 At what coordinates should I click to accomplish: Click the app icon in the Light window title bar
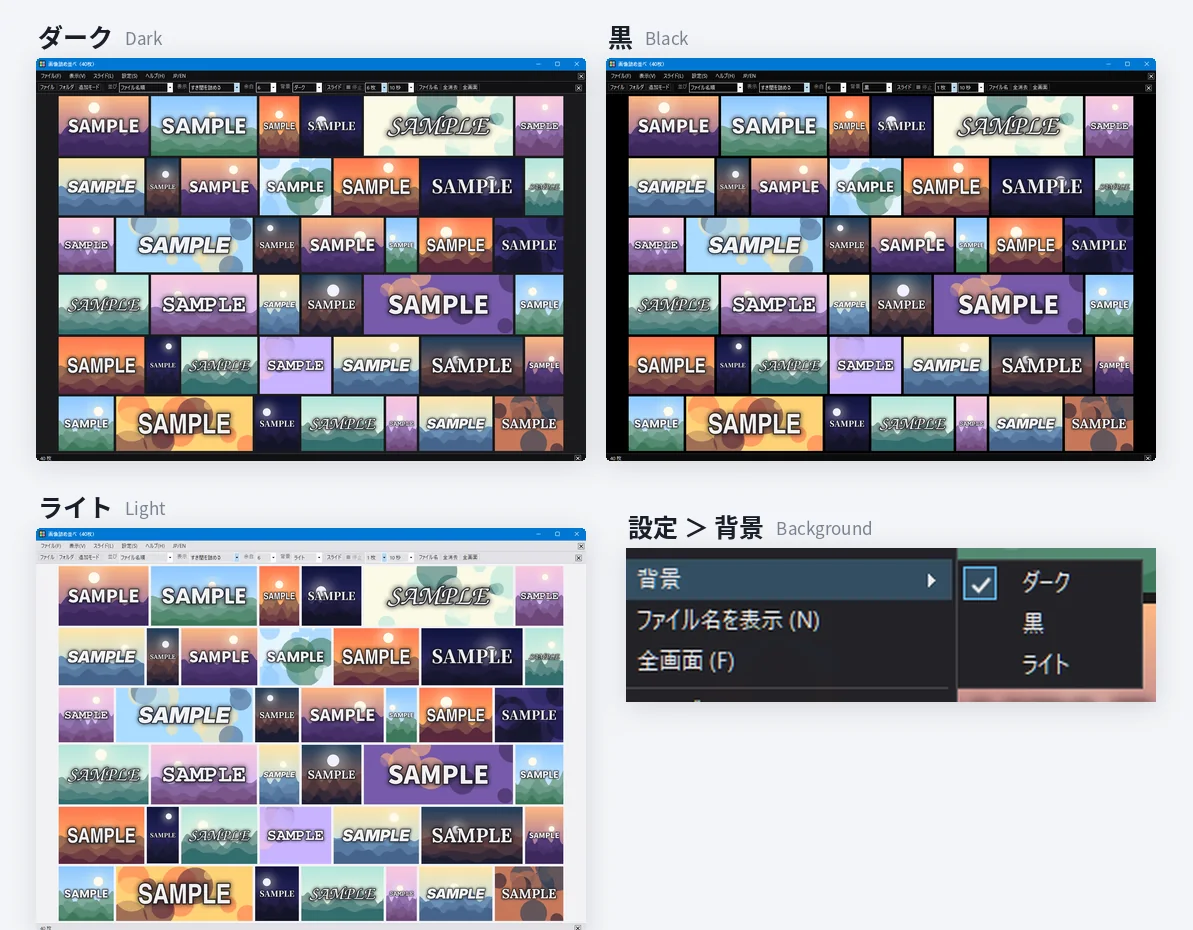point(43,534)
